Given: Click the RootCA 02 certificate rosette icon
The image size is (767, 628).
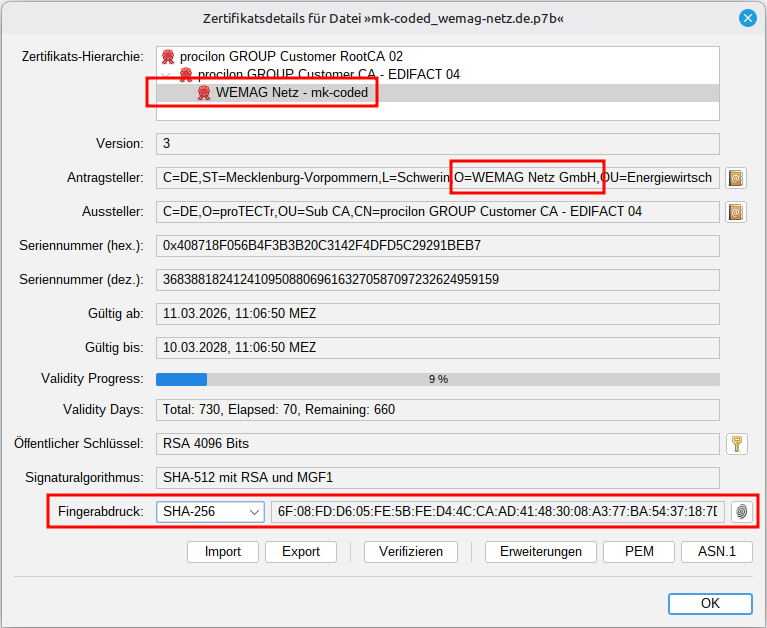Looking at the screenshot, I should pyautogui.click(x=168, y=56).
